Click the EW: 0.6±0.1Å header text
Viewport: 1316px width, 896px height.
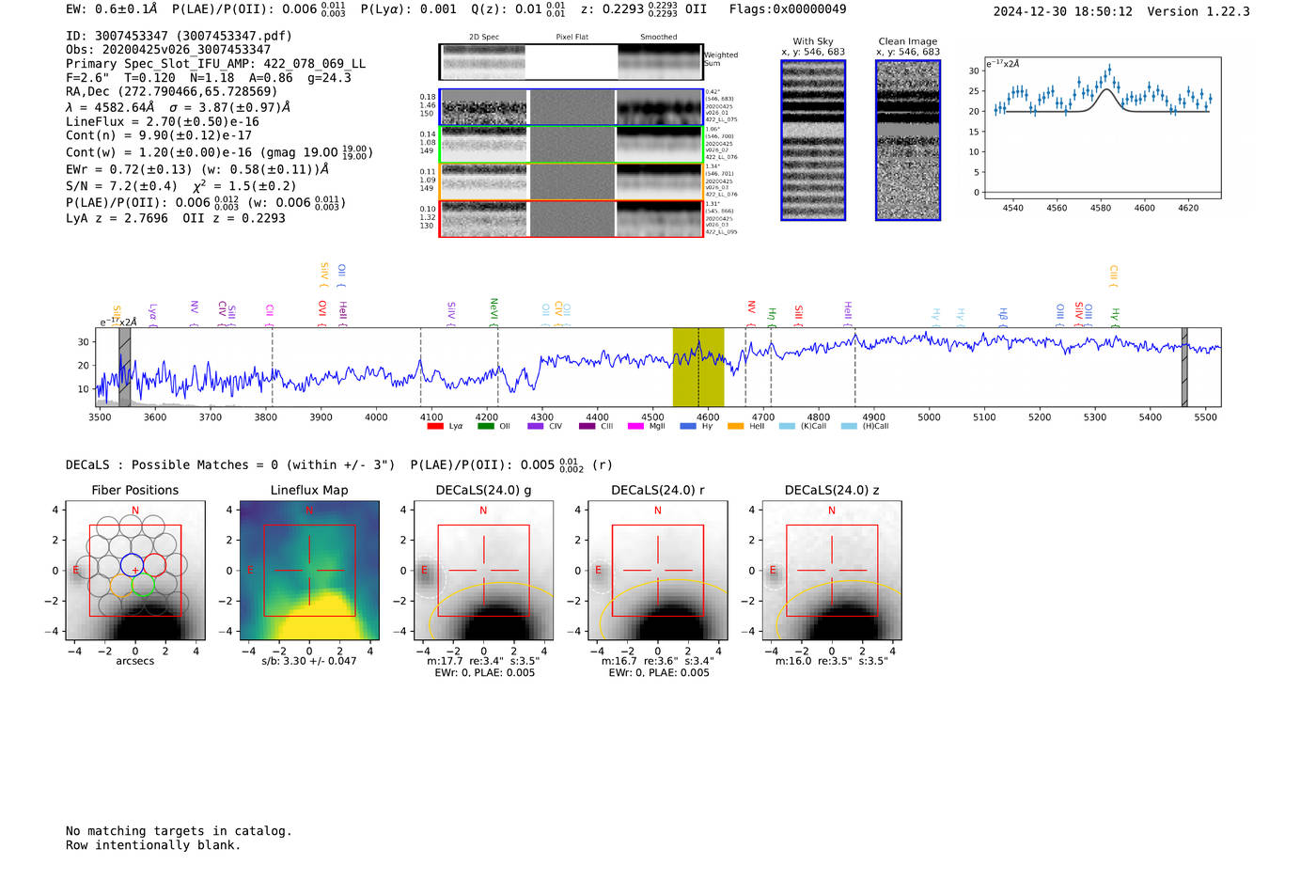(x=112, y=9)
